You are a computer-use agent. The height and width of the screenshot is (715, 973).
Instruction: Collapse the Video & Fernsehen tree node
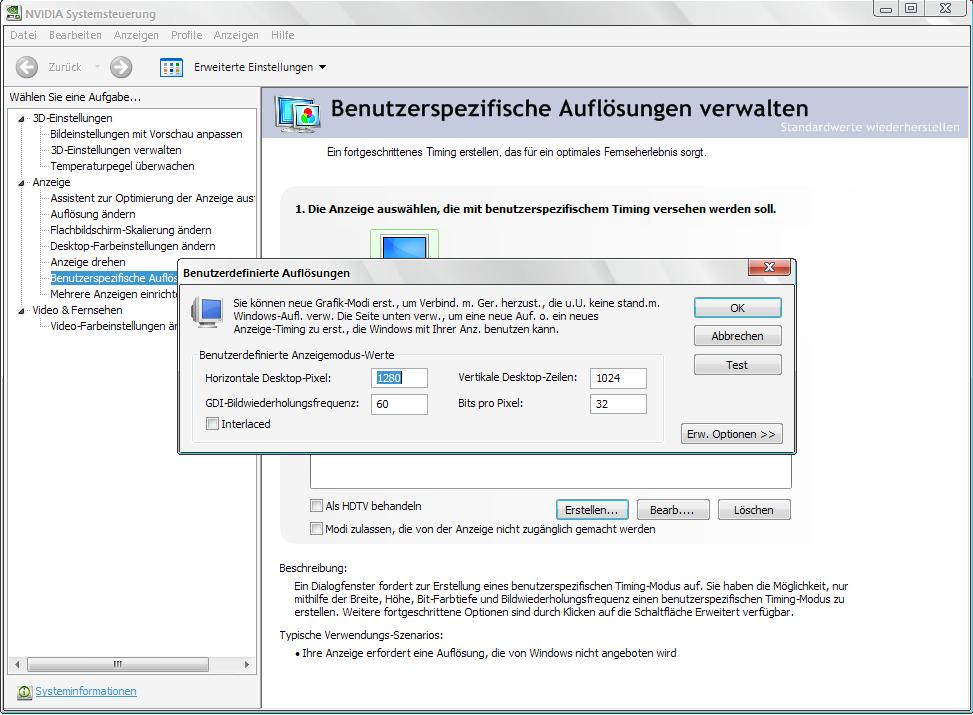point(22,310)
